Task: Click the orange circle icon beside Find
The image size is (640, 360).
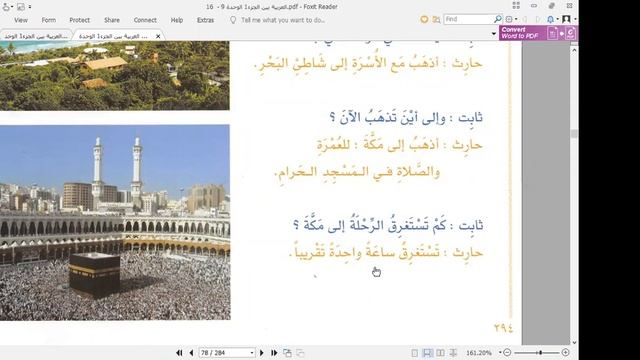Action: (x=424, y=19)
